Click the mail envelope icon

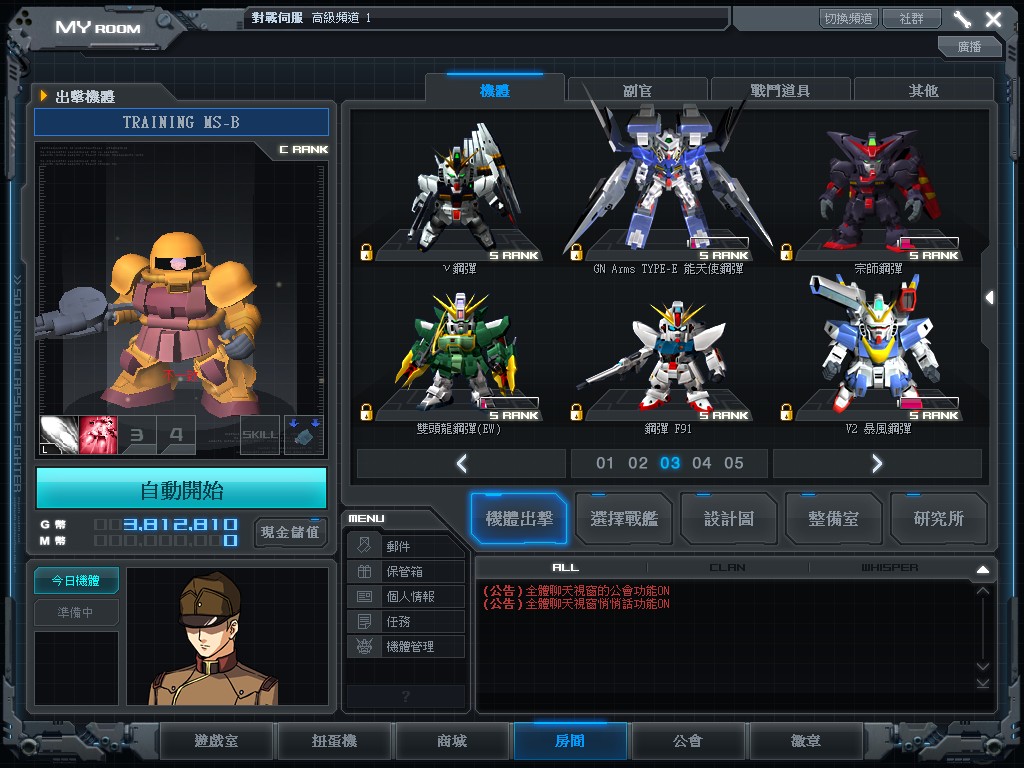364,545
